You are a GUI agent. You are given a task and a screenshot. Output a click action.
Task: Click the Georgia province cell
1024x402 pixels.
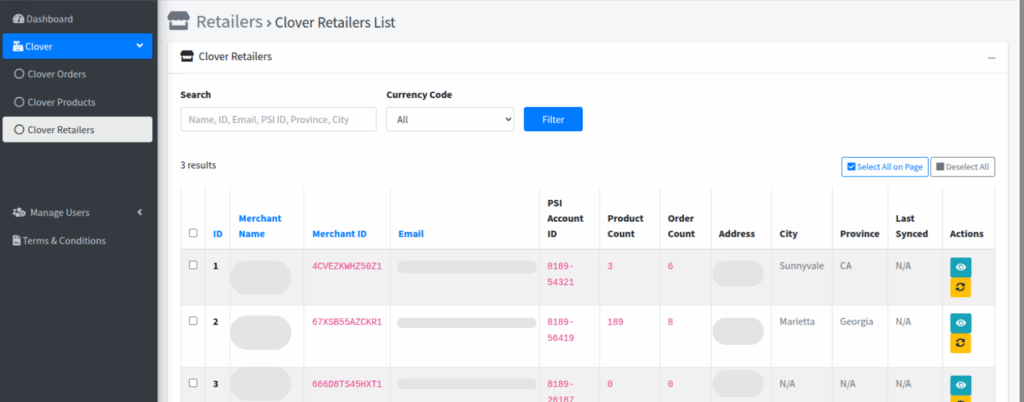[857, 322]
